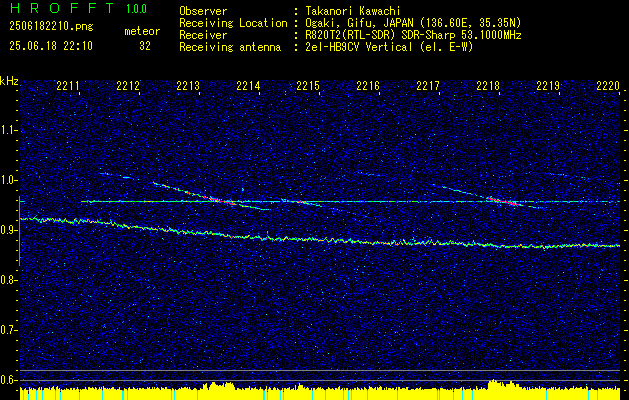Click the 2216 time marker
The width and height of the screenshot is (629, 400).
368,85
